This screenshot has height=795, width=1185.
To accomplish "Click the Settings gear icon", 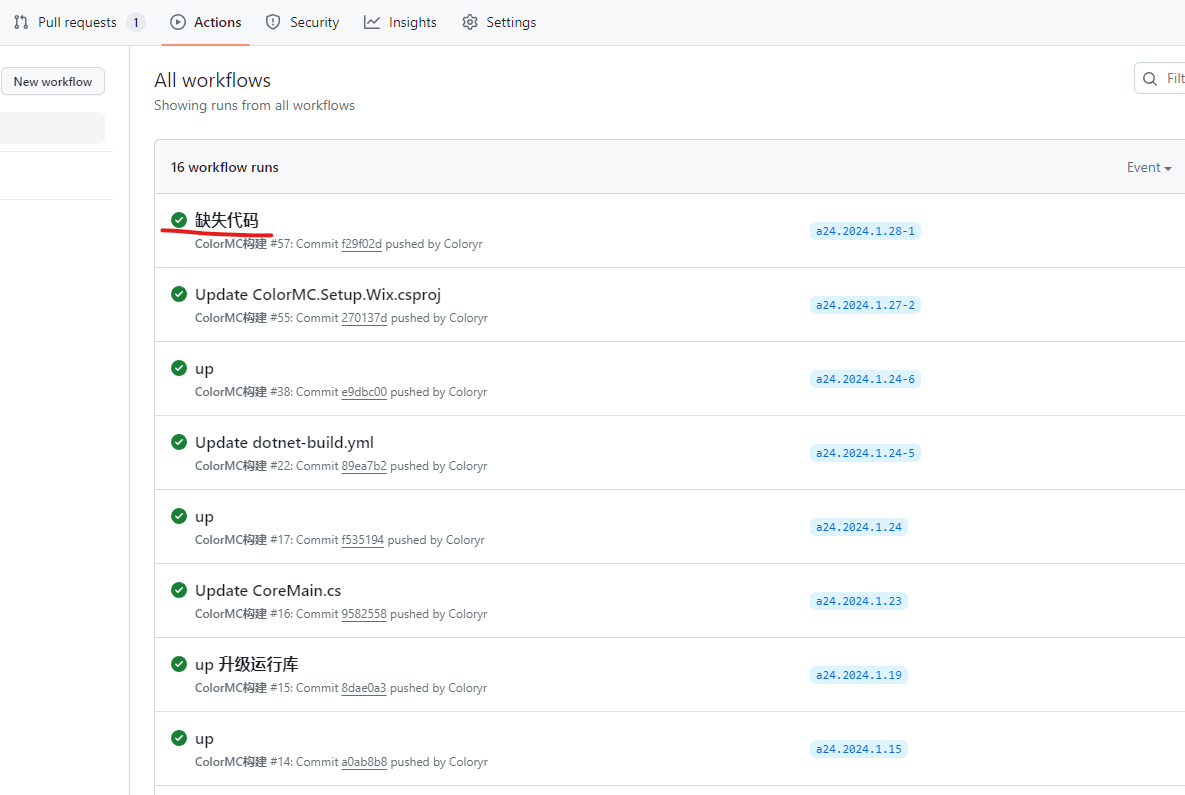I will pyautogui.click(x=470, y=22).
